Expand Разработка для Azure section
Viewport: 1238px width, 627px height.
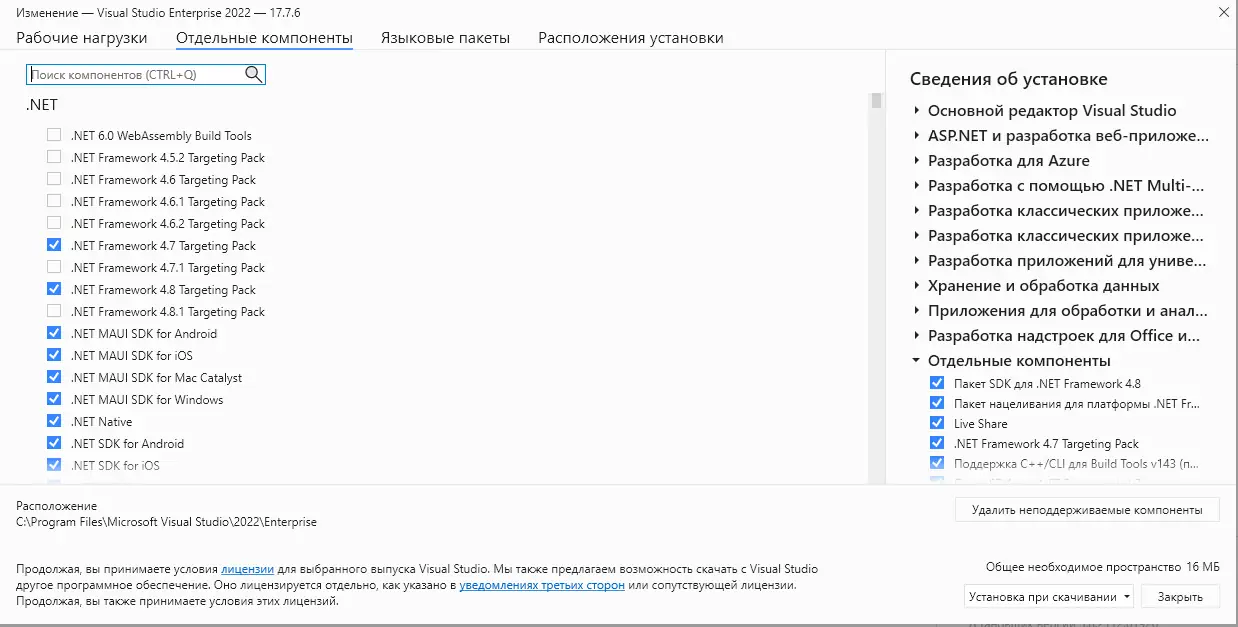tap(916, 161)
